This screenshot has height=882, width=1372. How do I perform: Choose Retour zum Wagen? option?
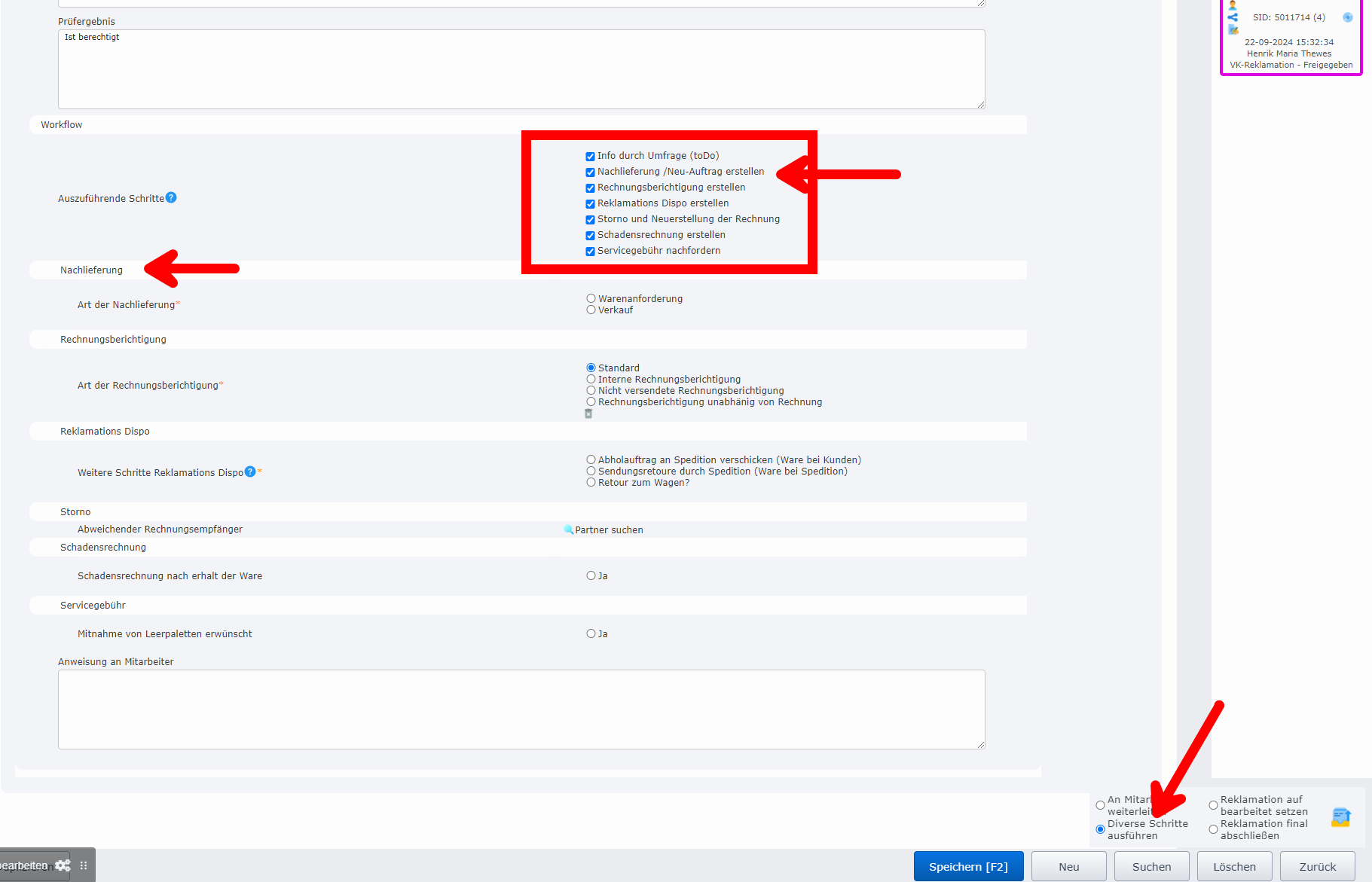[x=591, y=483]
